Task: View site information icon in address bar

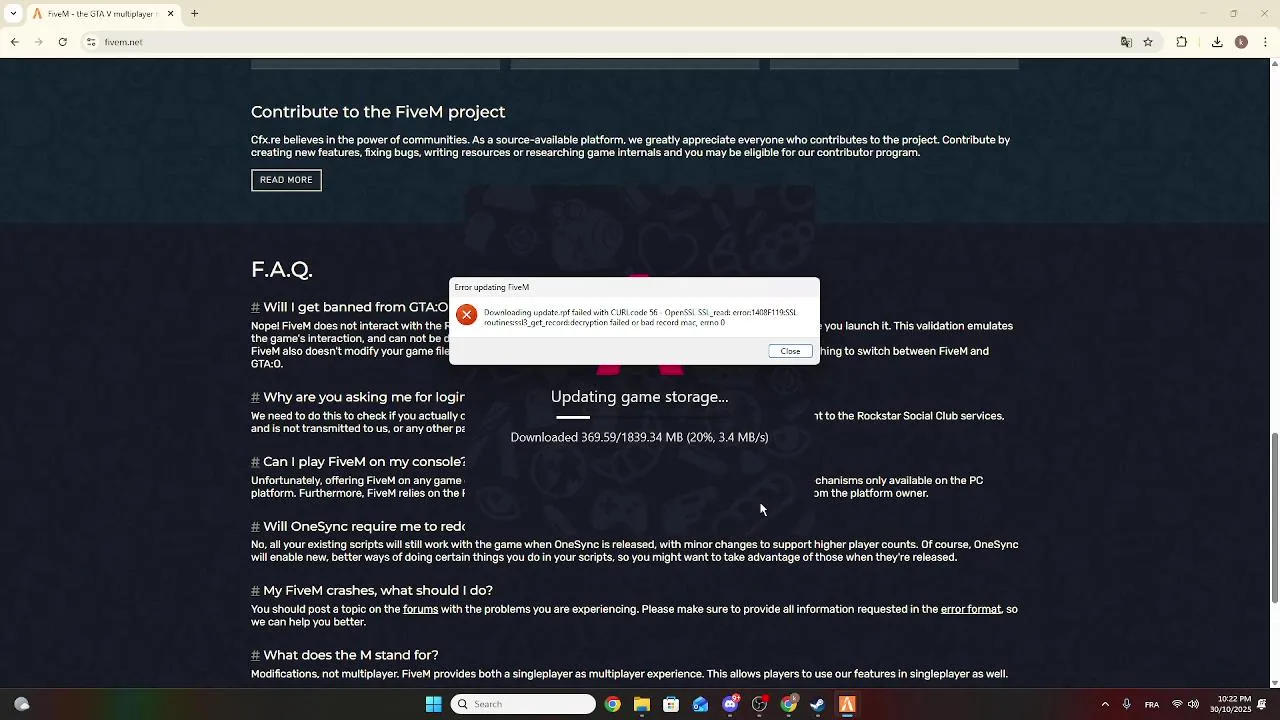Action: (91, 42)
